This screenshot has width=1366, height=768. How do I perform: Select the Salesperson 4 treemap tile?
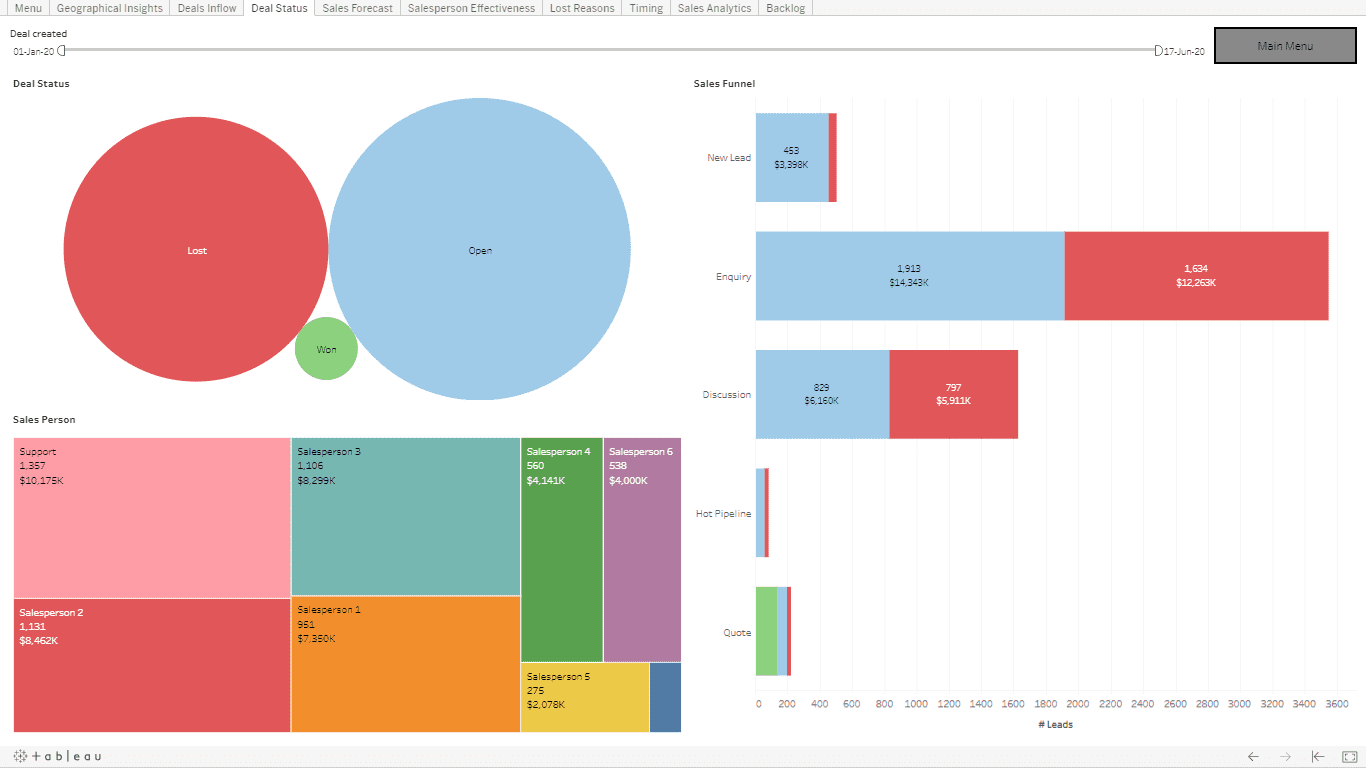click(x=562, y=549)
